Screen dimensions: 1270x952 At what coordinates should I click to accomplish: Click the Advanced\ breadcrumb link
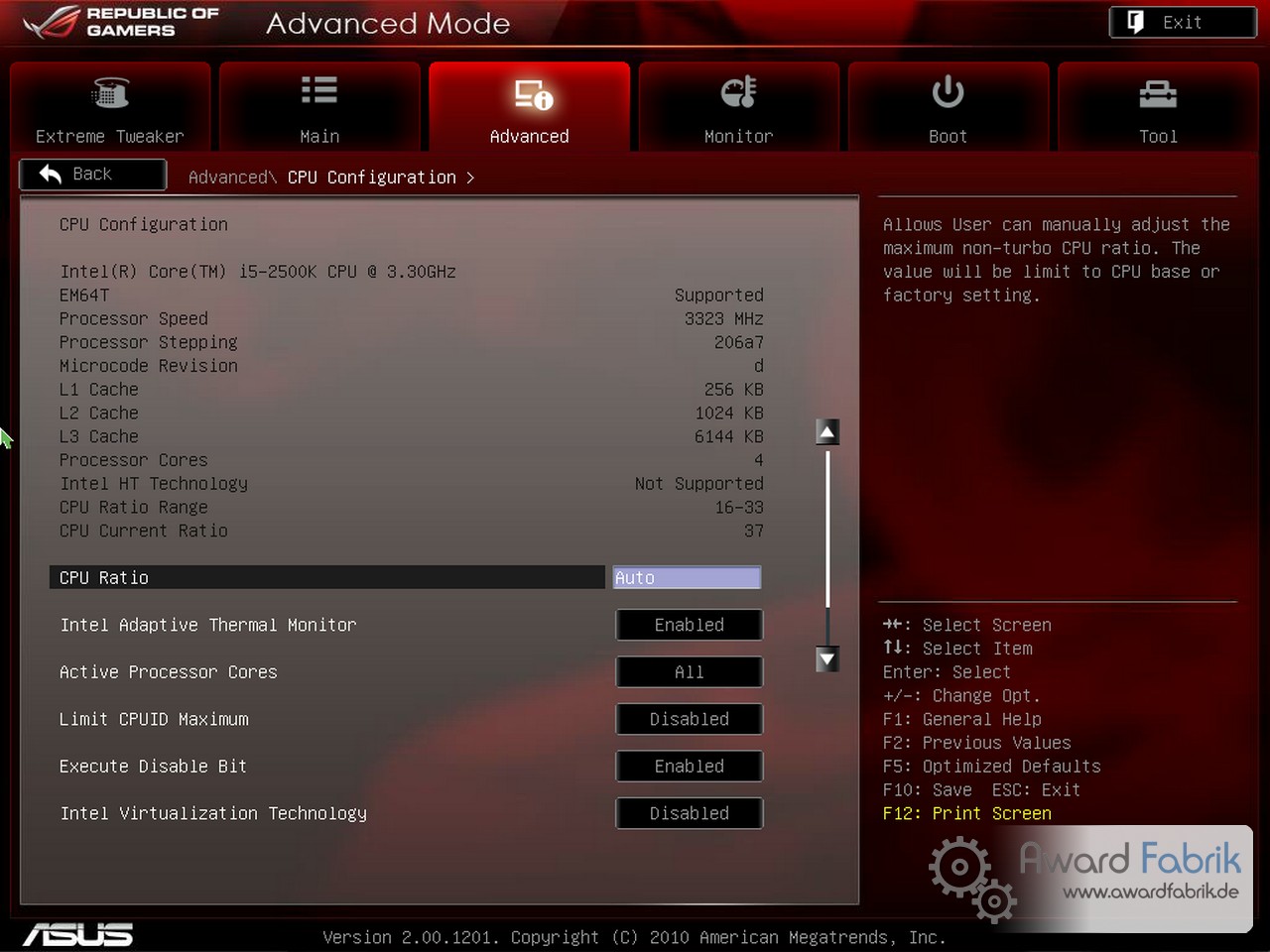pos(233,178)
